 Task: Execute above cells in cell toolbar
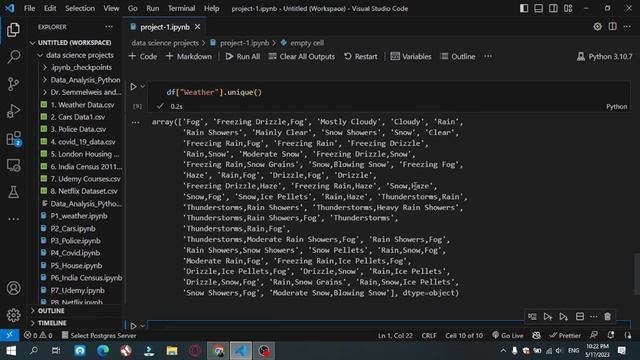click(548, 316)
